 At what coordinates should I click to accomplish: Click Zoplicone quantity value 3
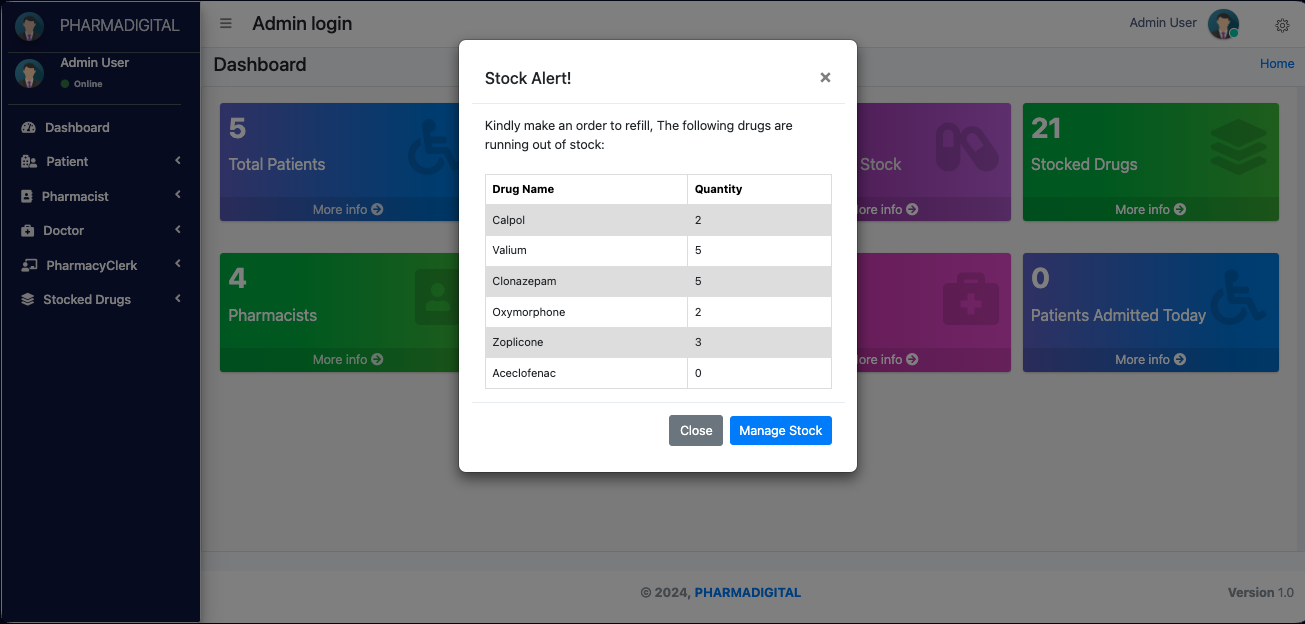click(x=698, y=343)
